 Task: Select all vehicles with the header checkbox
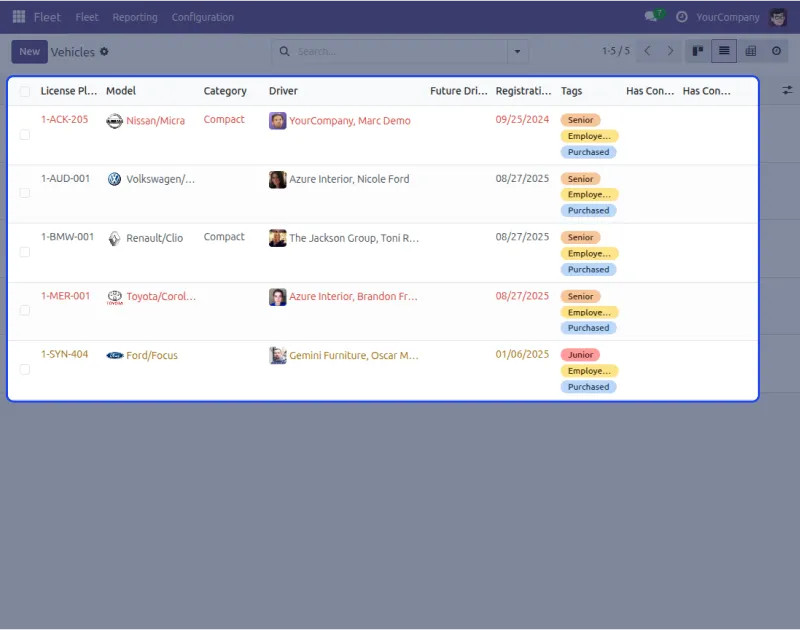(x=25, y=90)
